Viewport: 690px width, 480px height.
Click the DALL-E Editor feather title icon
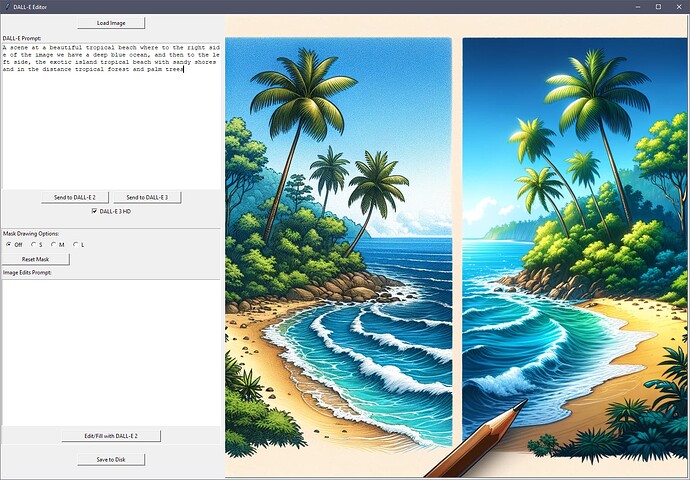[7, 7]
